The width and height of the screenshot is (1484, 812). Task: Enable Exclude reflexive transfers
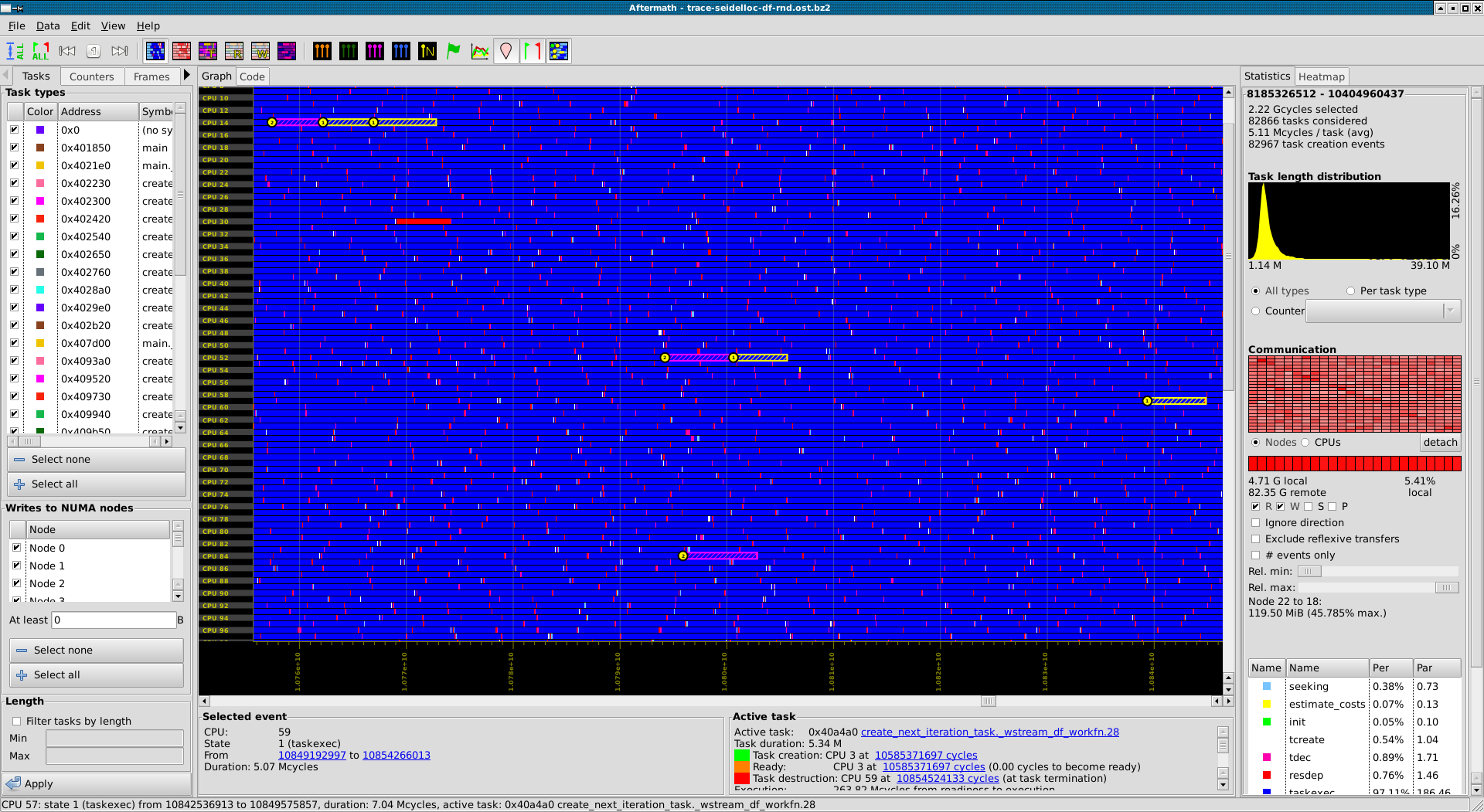coord(1255,539)
